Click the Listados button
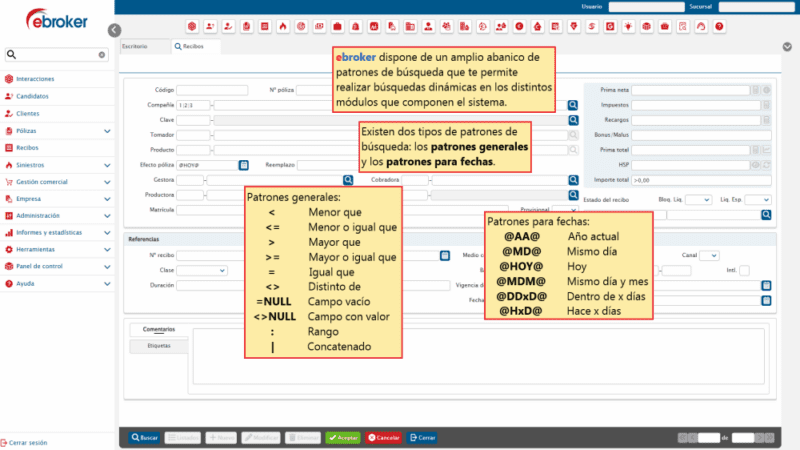The image size is (800, 450). [x=183, y=438]
